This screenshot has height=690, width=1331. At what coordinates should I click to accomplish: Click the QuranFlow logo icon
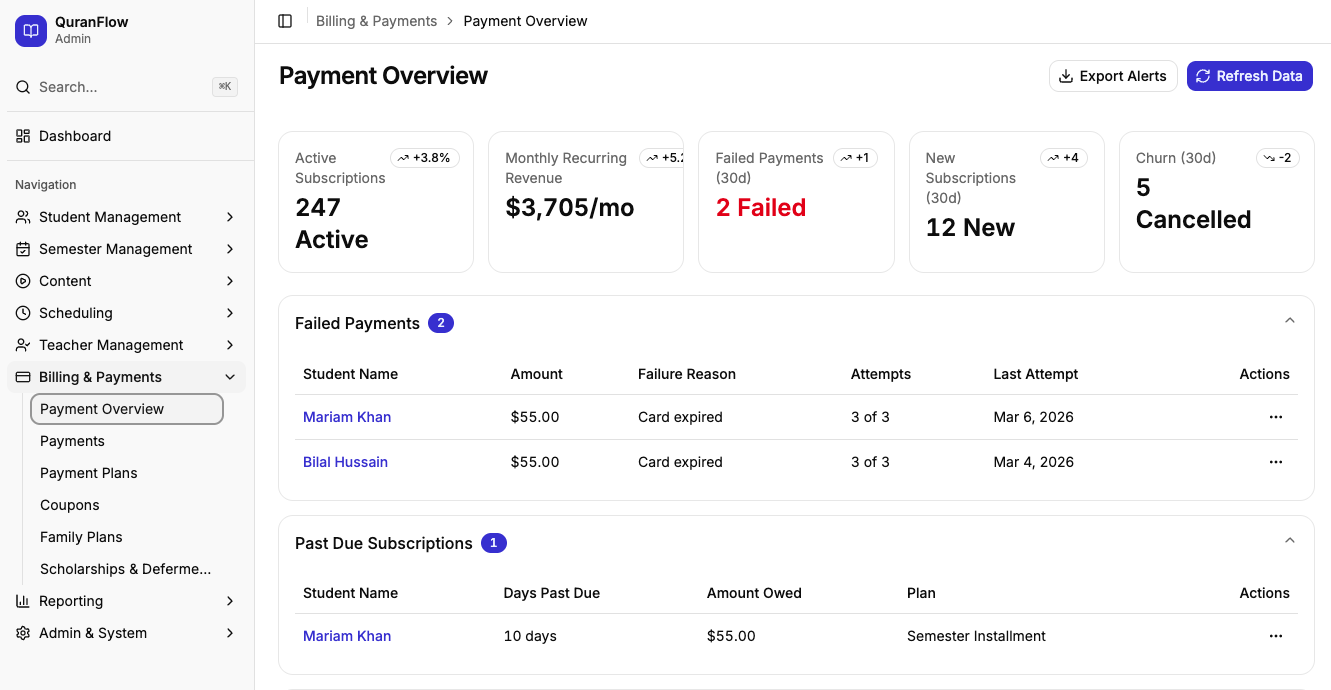[x=30, y=30]
